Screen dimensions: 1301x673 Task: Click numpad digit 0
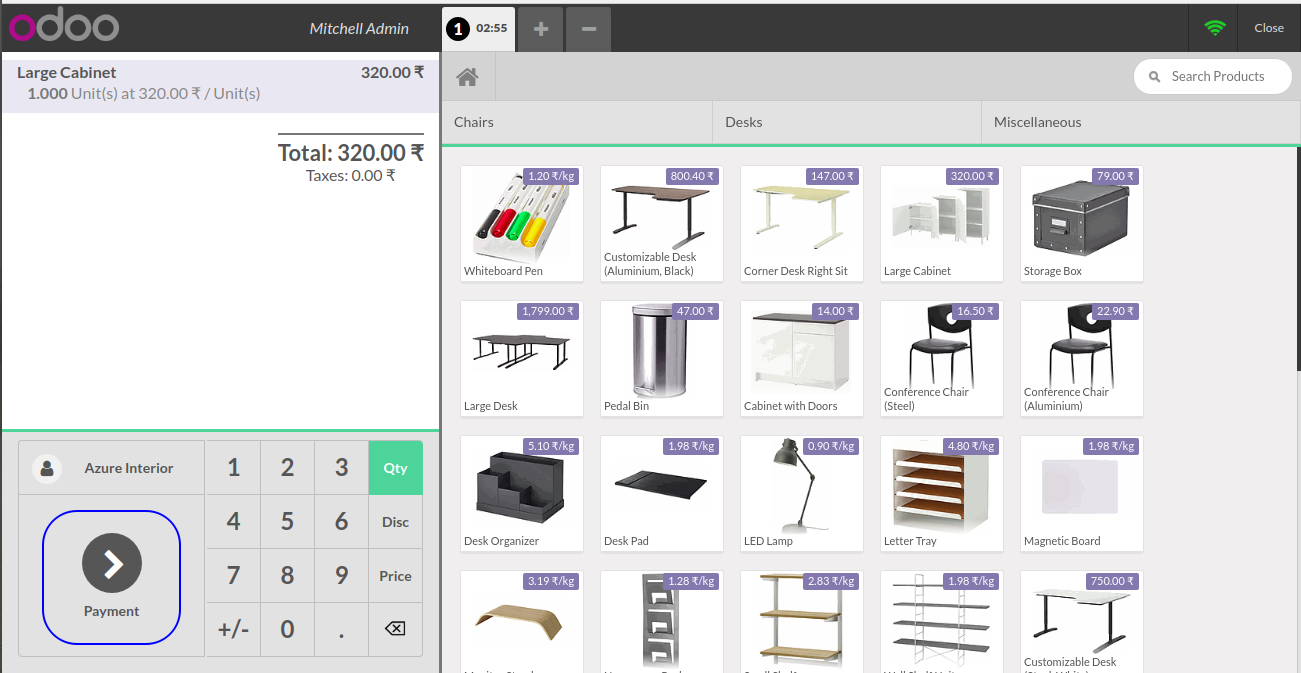tap(287, 629)
